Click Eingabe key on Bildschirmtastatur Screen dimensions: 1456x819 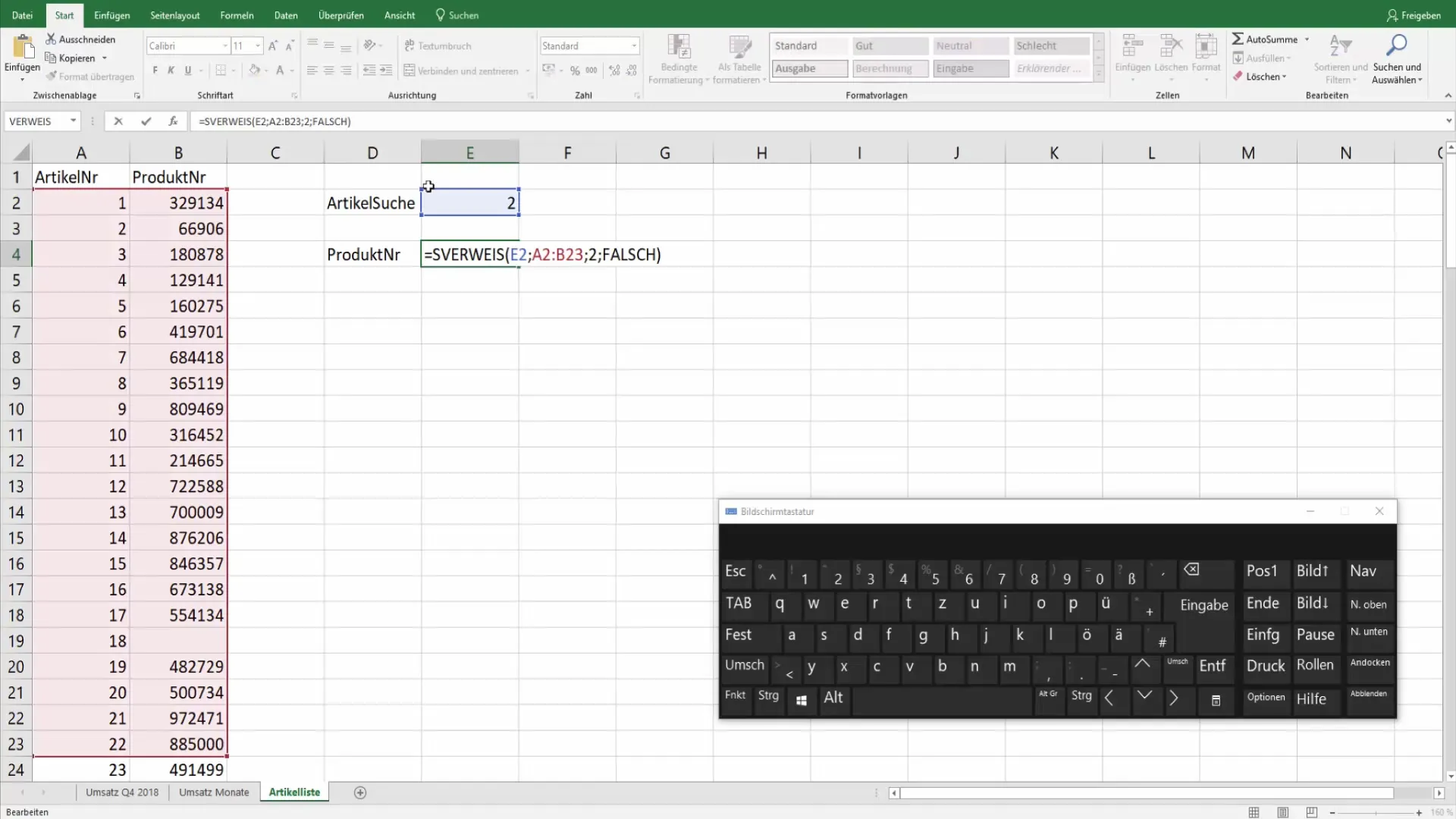1203,605
